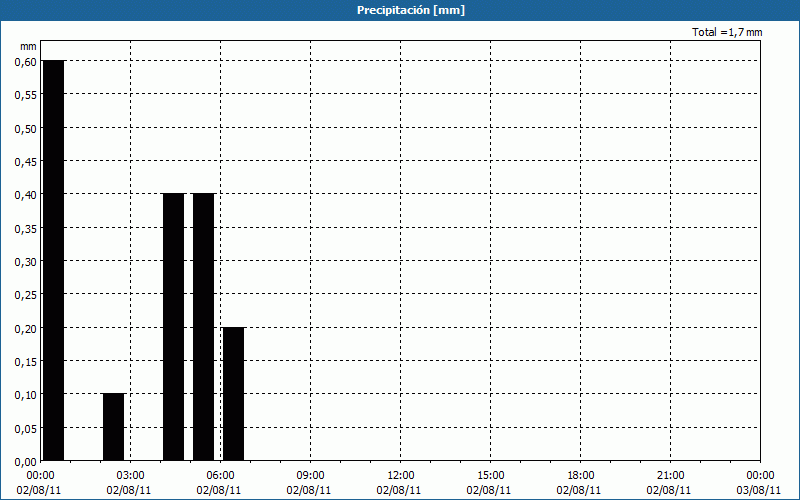Click the 0,30 y-axis value
Viewport: 800px width, 500px height.
coord(26,262)
